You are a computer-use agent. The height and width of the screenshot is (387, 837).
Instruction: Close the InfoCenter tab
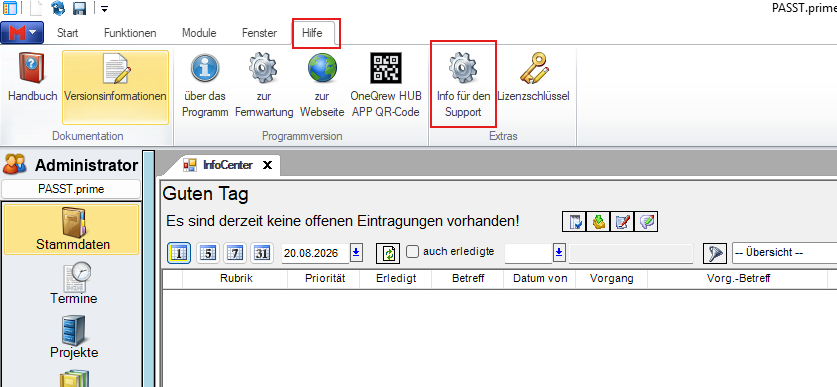267,165
